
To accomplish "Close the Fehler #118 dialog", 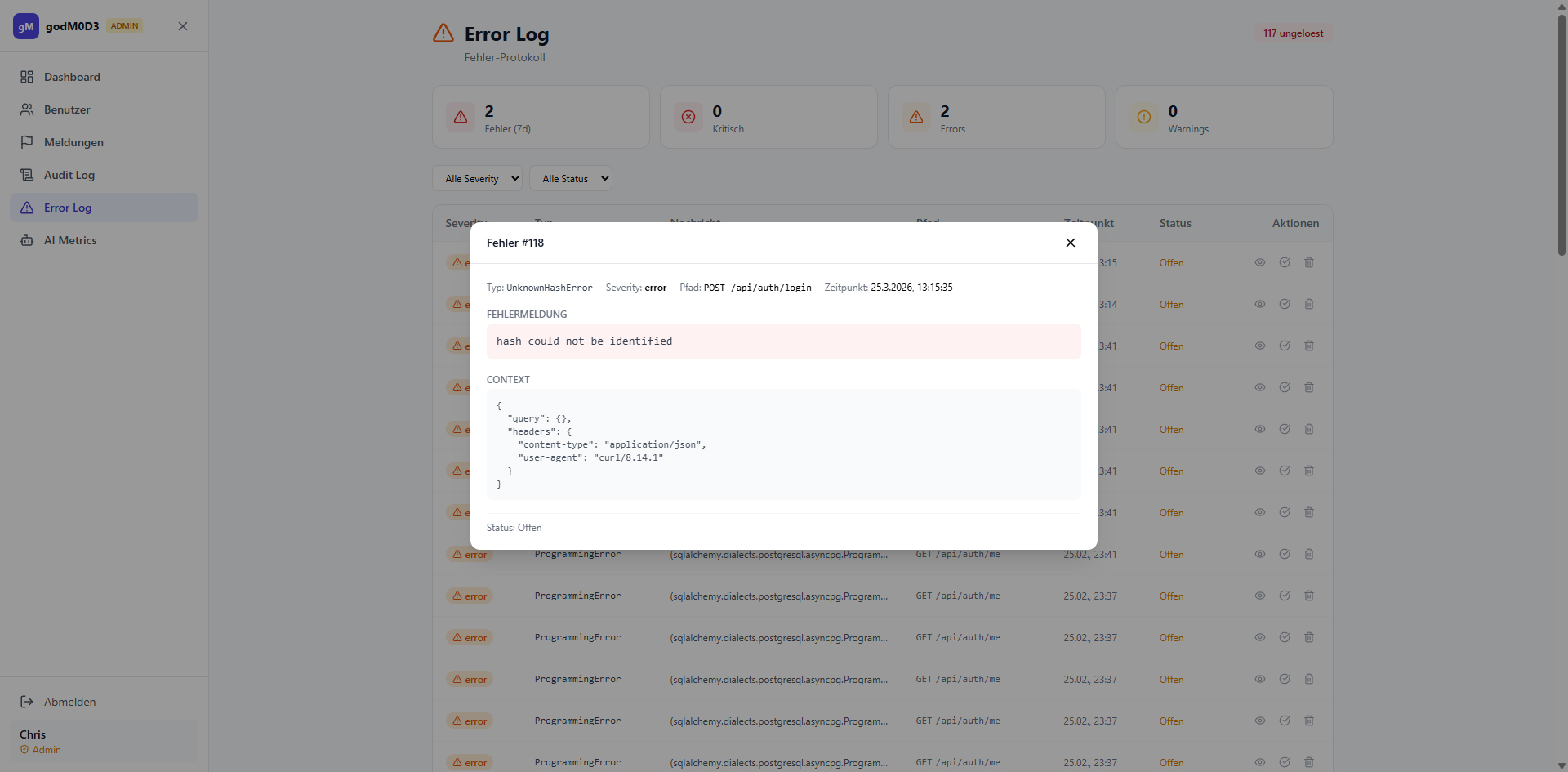I will click(1070, 243).
